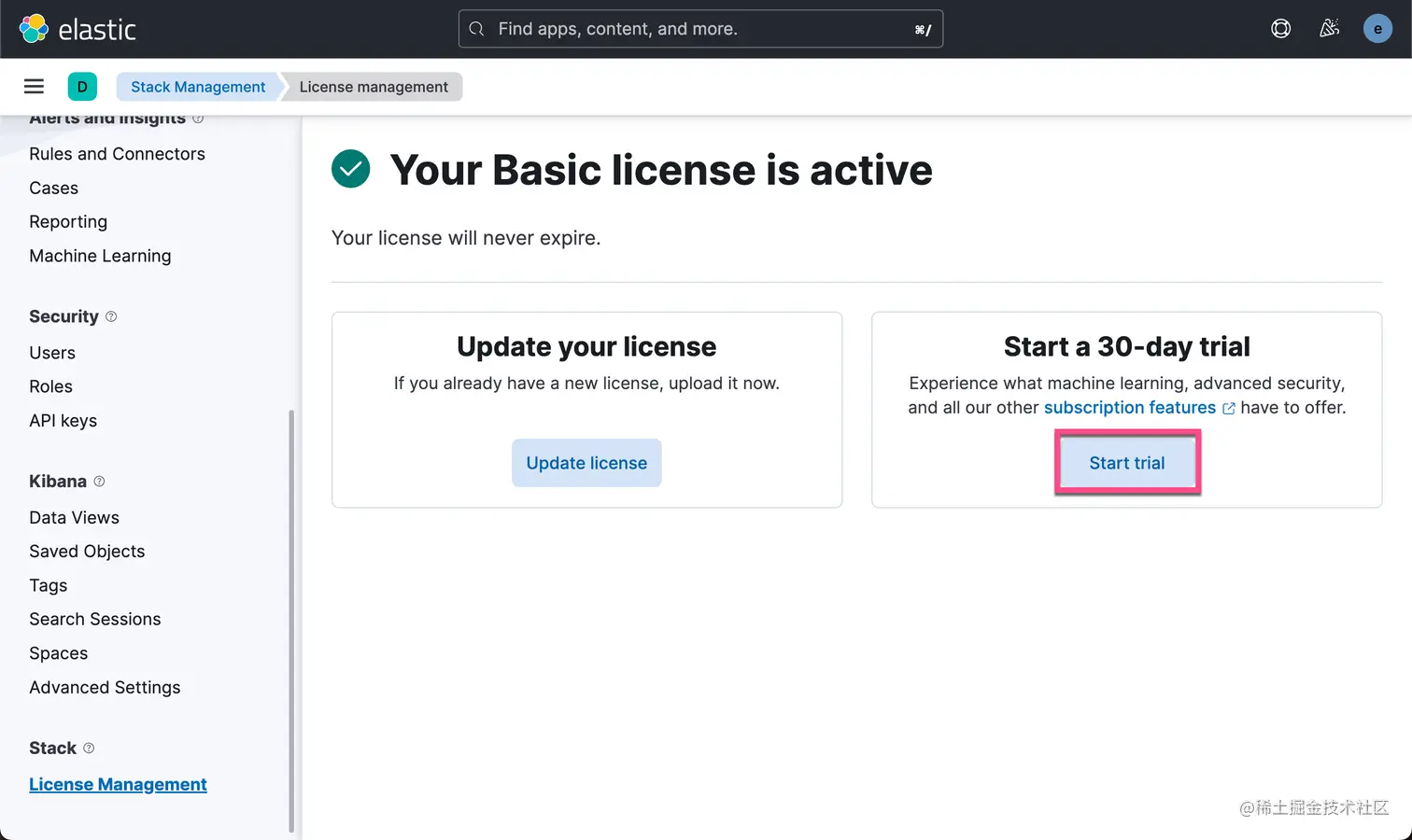Go to Stack Management breadcrumb
The width and height of the screenshot is (1412, 840).
click(x=198, y=87)
